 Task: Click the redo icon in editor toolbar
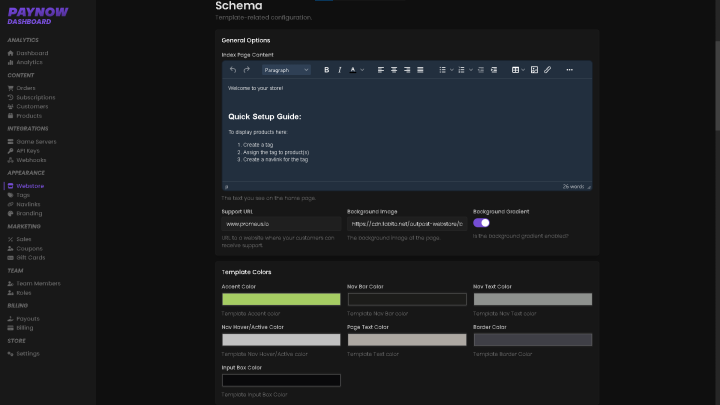[x=246, y=70]
